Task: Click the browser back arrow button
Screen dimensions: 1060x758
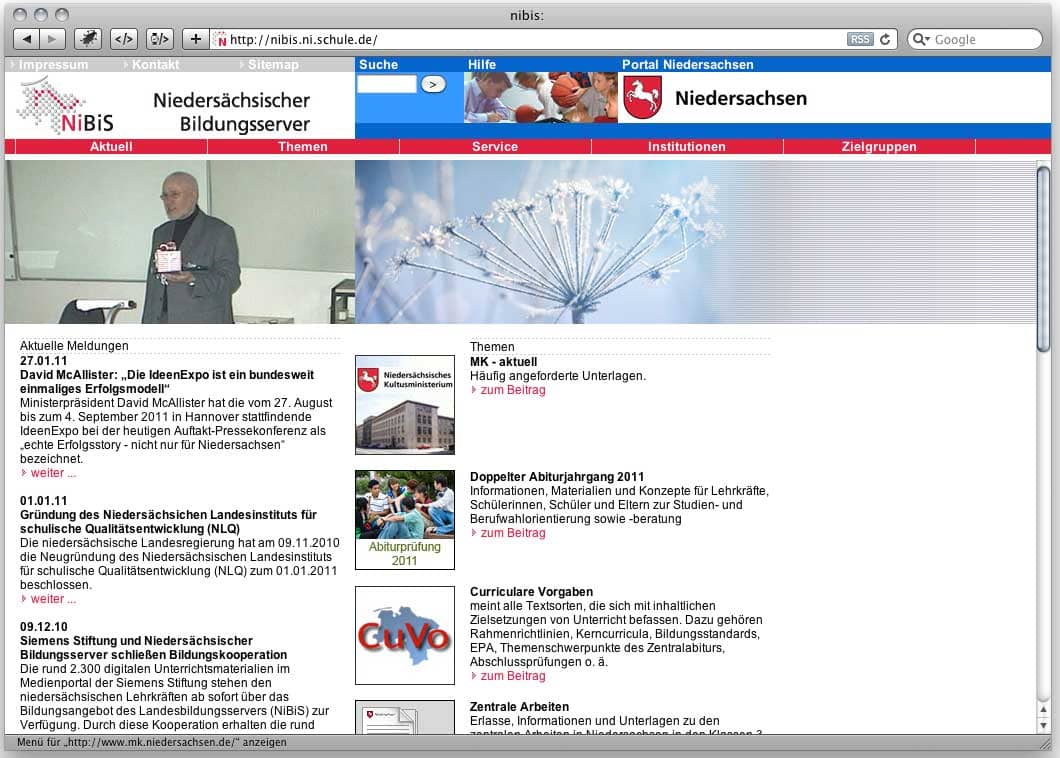Action: pyautogui.click(x=27, y=39)
